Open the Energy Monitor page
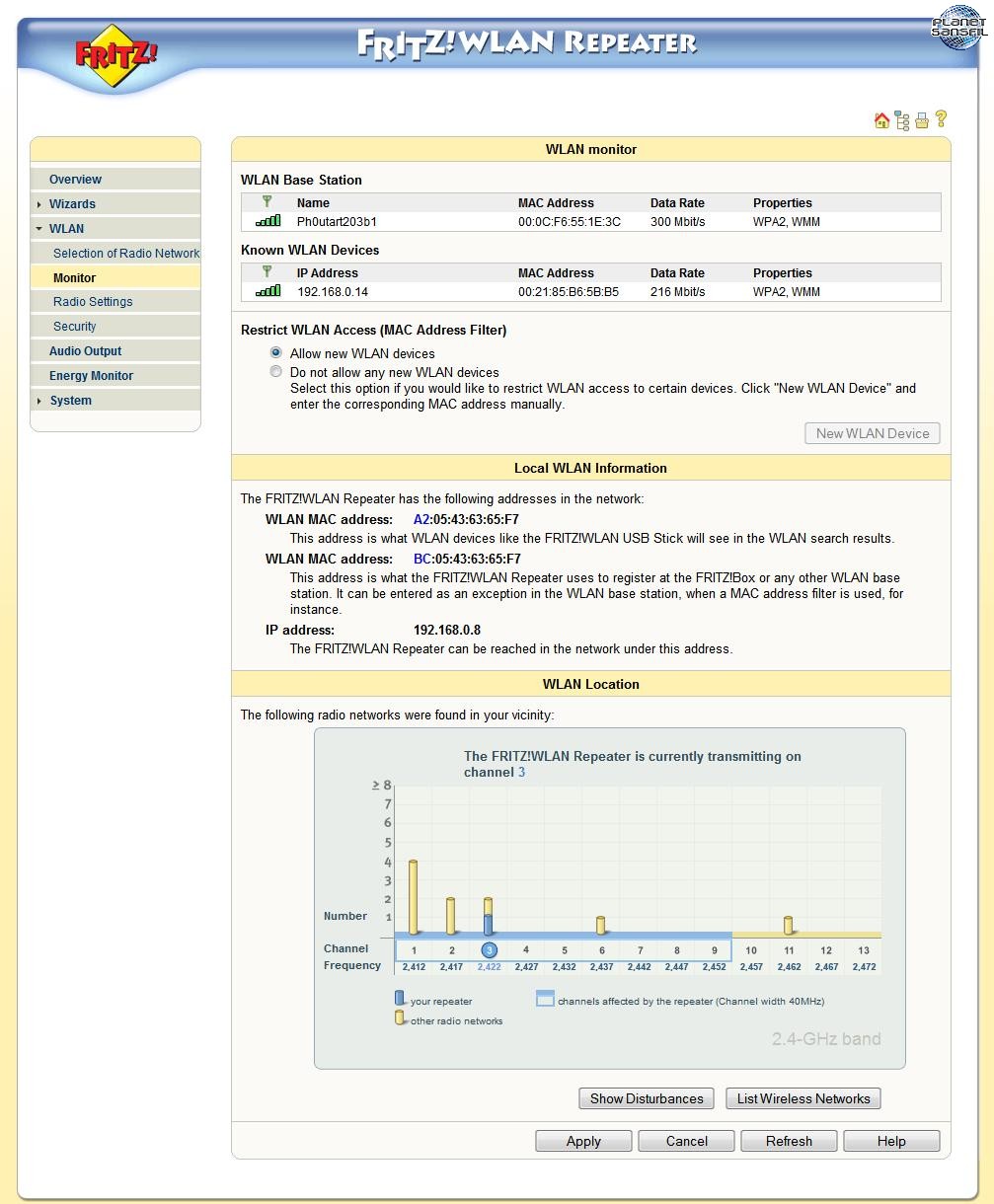Viewport: 994px width, 1204px height. (x=91, y=376)
